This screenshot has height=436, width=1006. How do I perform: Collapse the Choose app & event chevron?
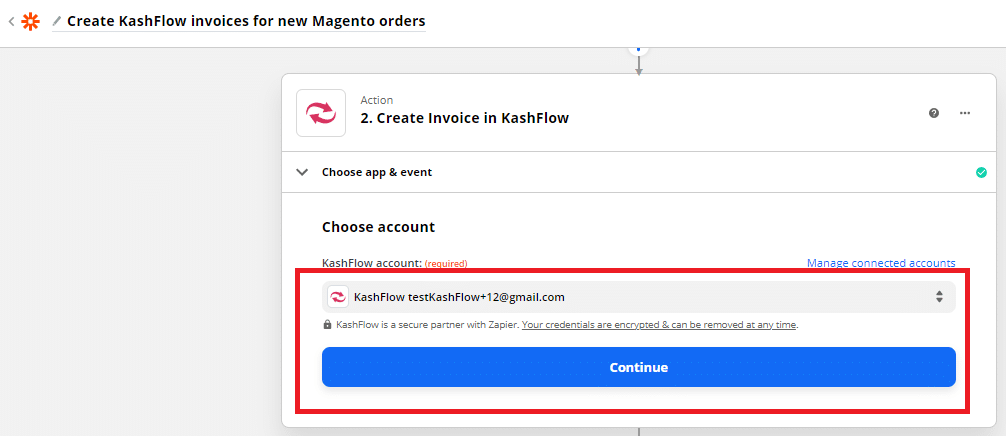click(x=302, y=172)
